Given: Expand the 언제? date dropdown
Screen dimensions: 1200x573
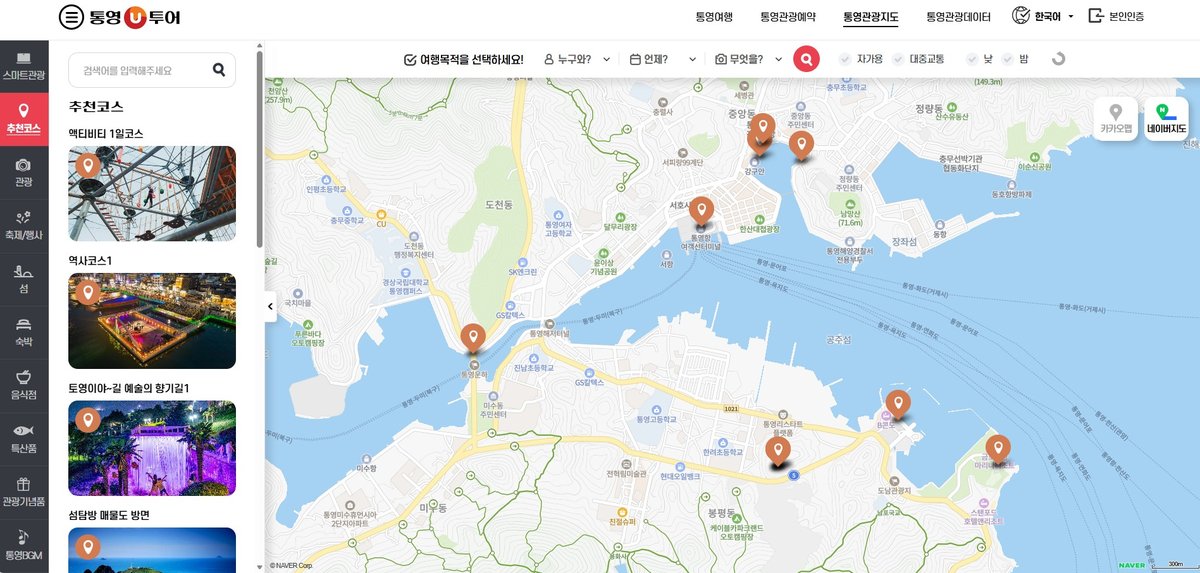Looking at the screenshot, I should tap(662, 59).
